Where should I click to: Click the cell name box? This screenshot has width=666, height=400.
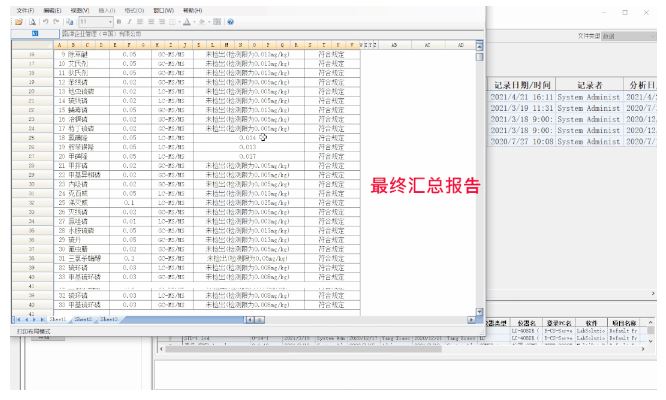coord(35,33)
